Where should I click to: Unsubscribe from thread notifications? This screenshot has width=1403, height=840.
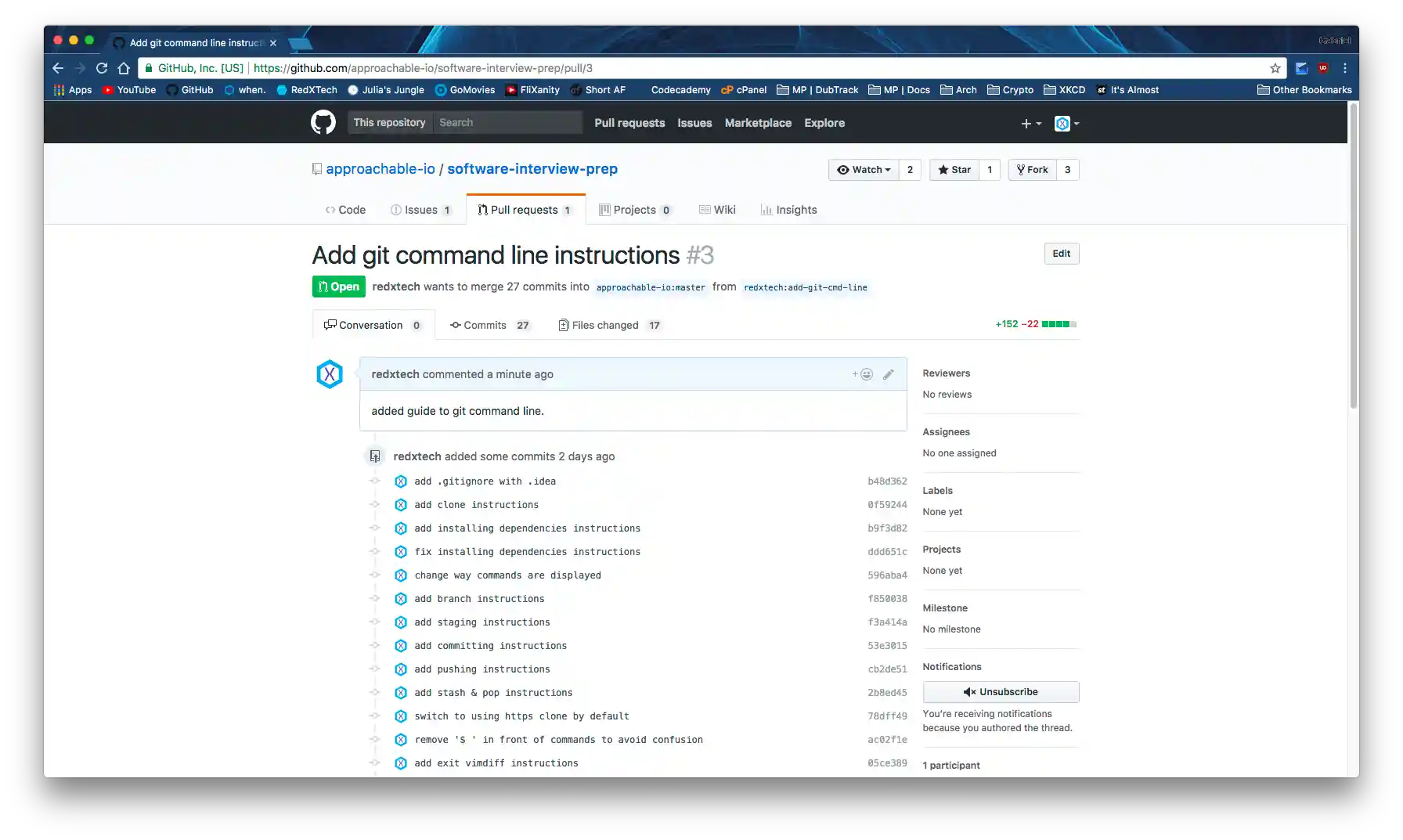1001,692
